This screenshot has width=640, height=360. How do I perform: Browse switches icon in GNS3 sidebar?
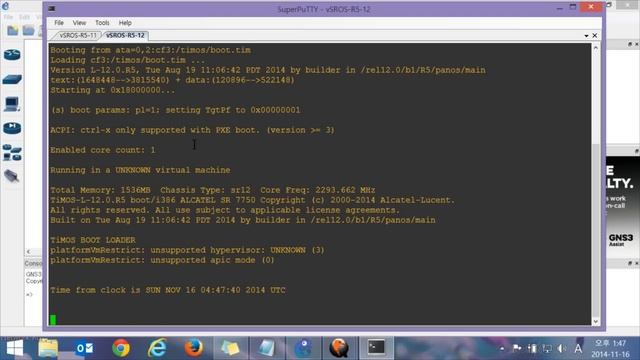pos(12,79)
